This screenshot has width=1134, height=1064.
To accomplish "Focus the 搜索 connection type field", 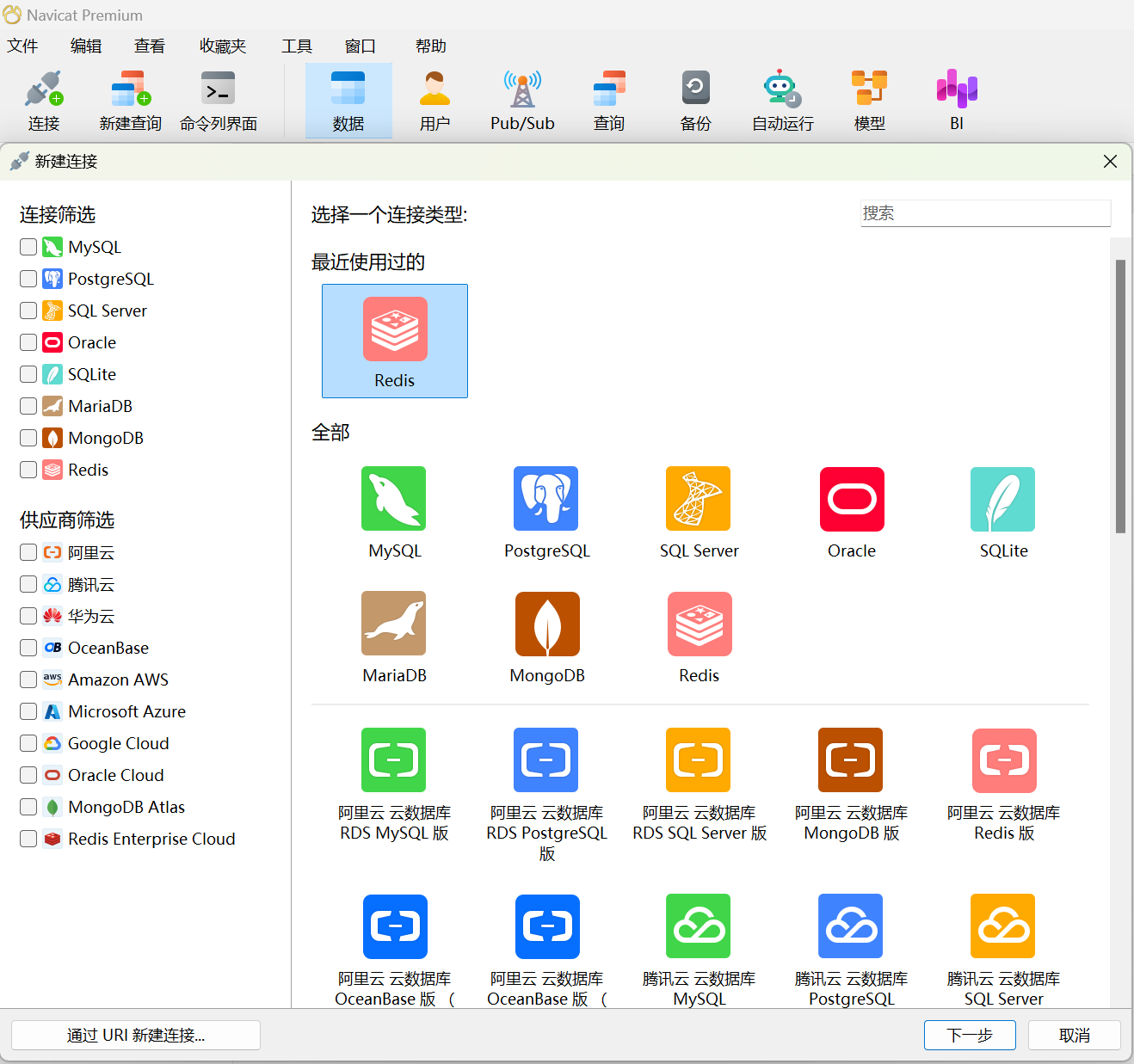I will 985,213.
